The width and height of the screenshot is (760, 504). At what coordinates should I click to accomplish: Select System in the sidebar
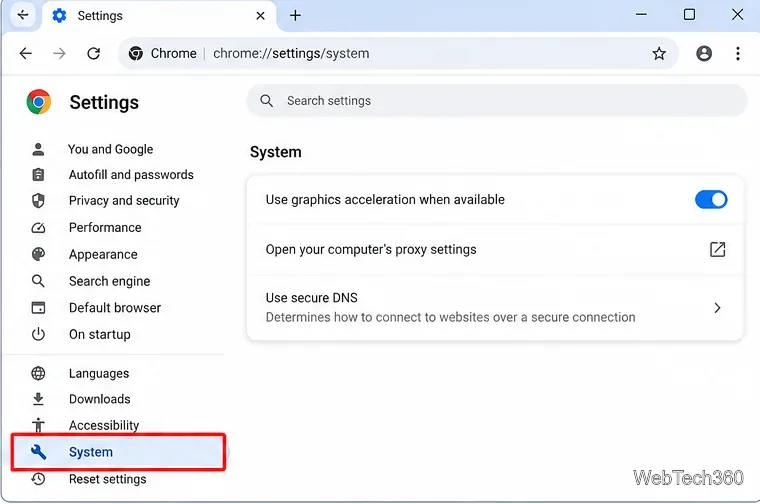pyautogui.click(x=118, y=452)
